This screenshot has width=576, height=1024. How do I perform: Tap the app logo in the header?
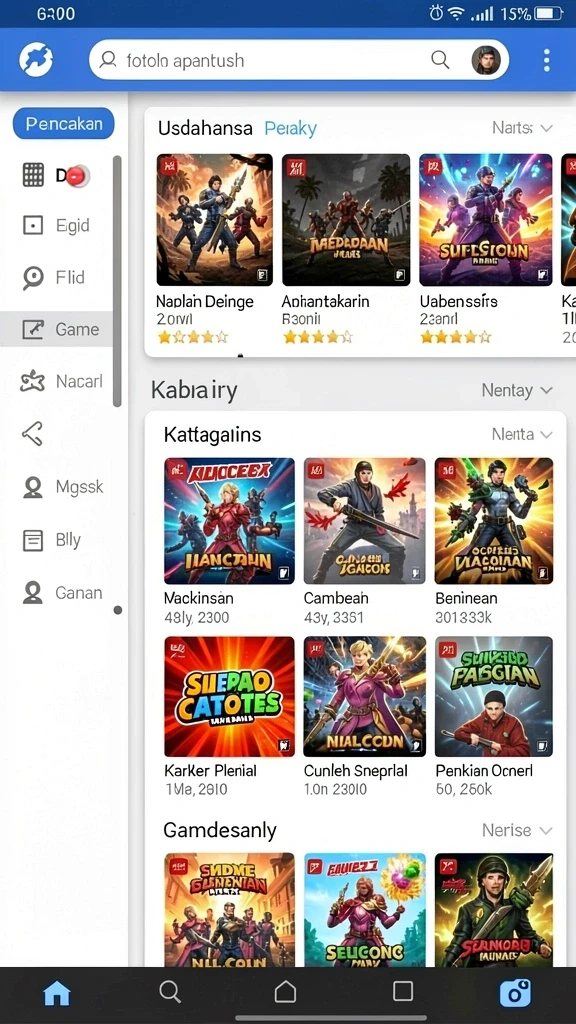click(36, 60)
